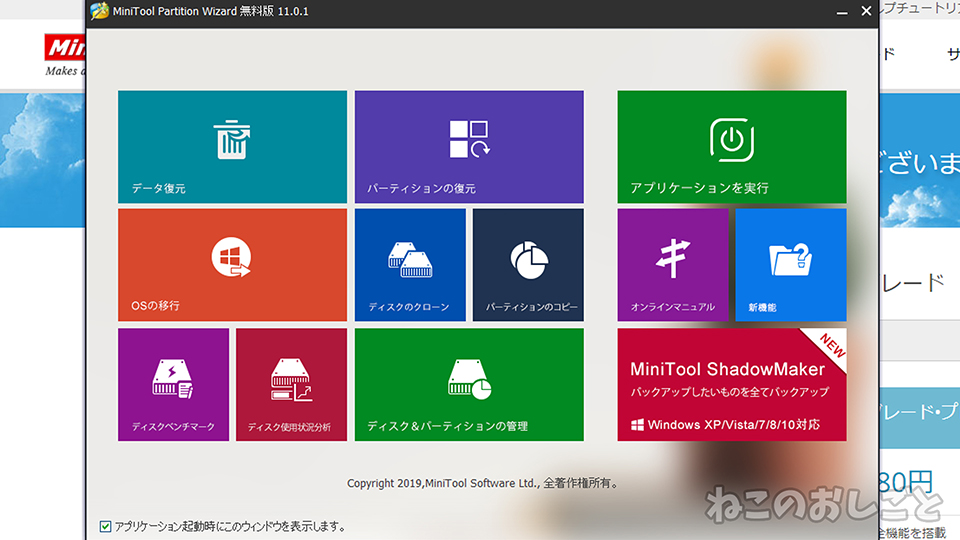Click the OSの移行 Windows logo icon
The image size is (960, 540).
(x=231, y=257)
